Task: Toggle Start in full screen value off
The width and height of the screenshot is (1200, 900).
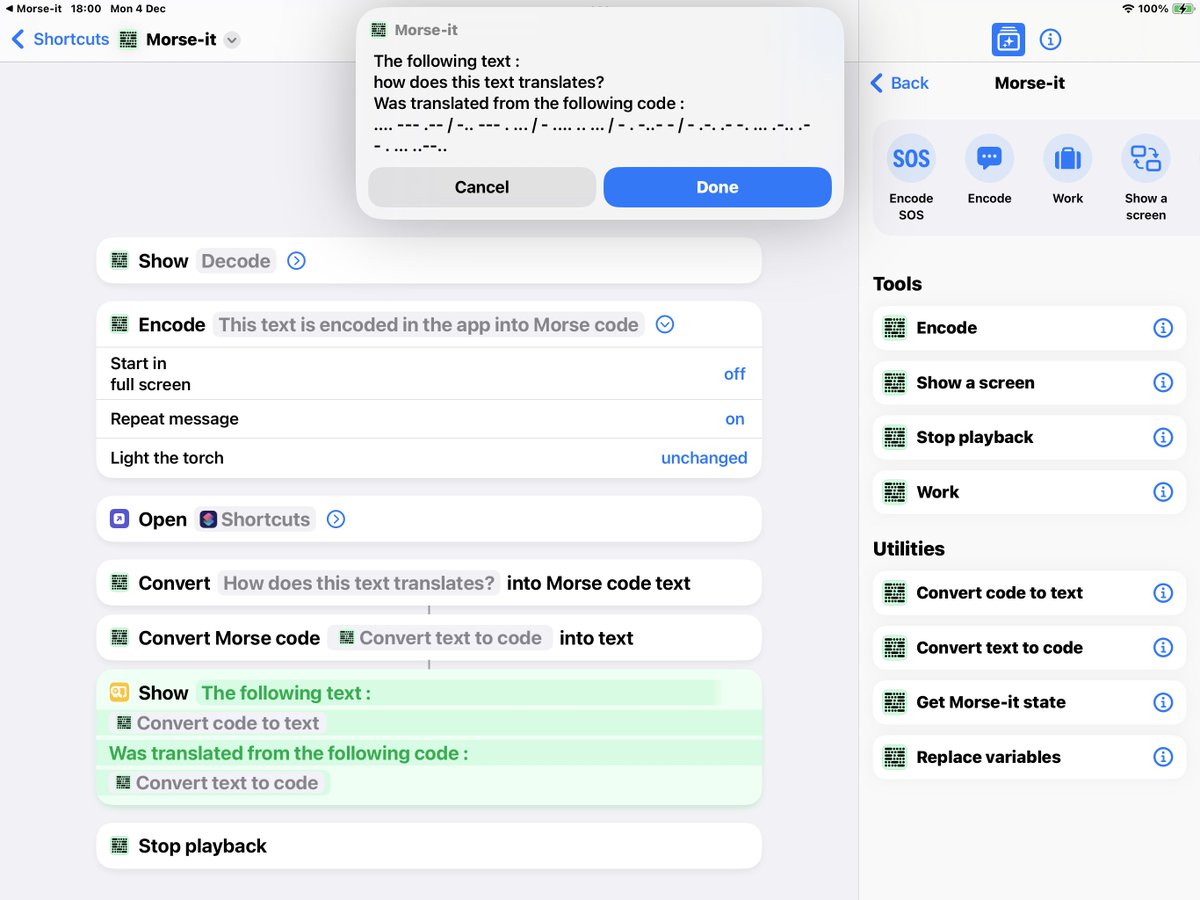Action: click(735, 374)
